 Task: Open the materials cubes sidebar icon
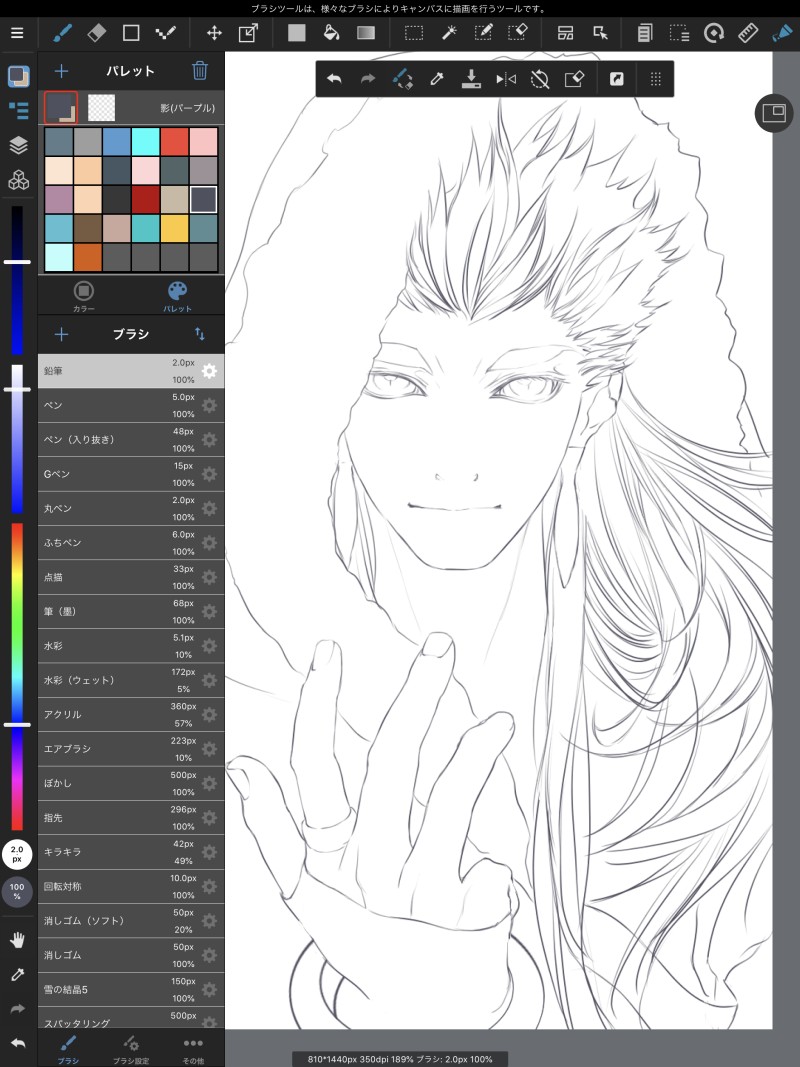[x=18, y=180]
